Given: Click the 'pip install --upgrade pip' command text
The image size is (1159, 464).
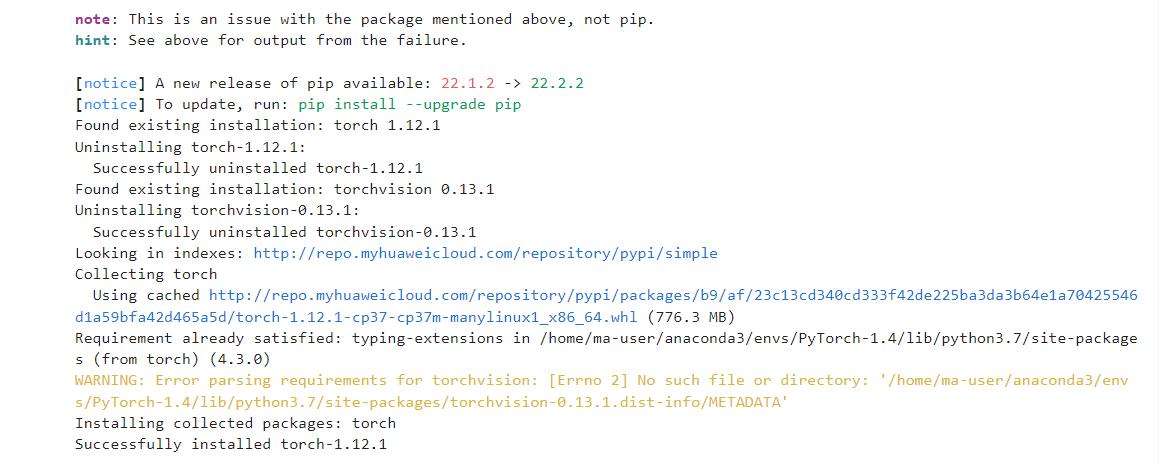Looking at the screenshot, I should 409,104.
